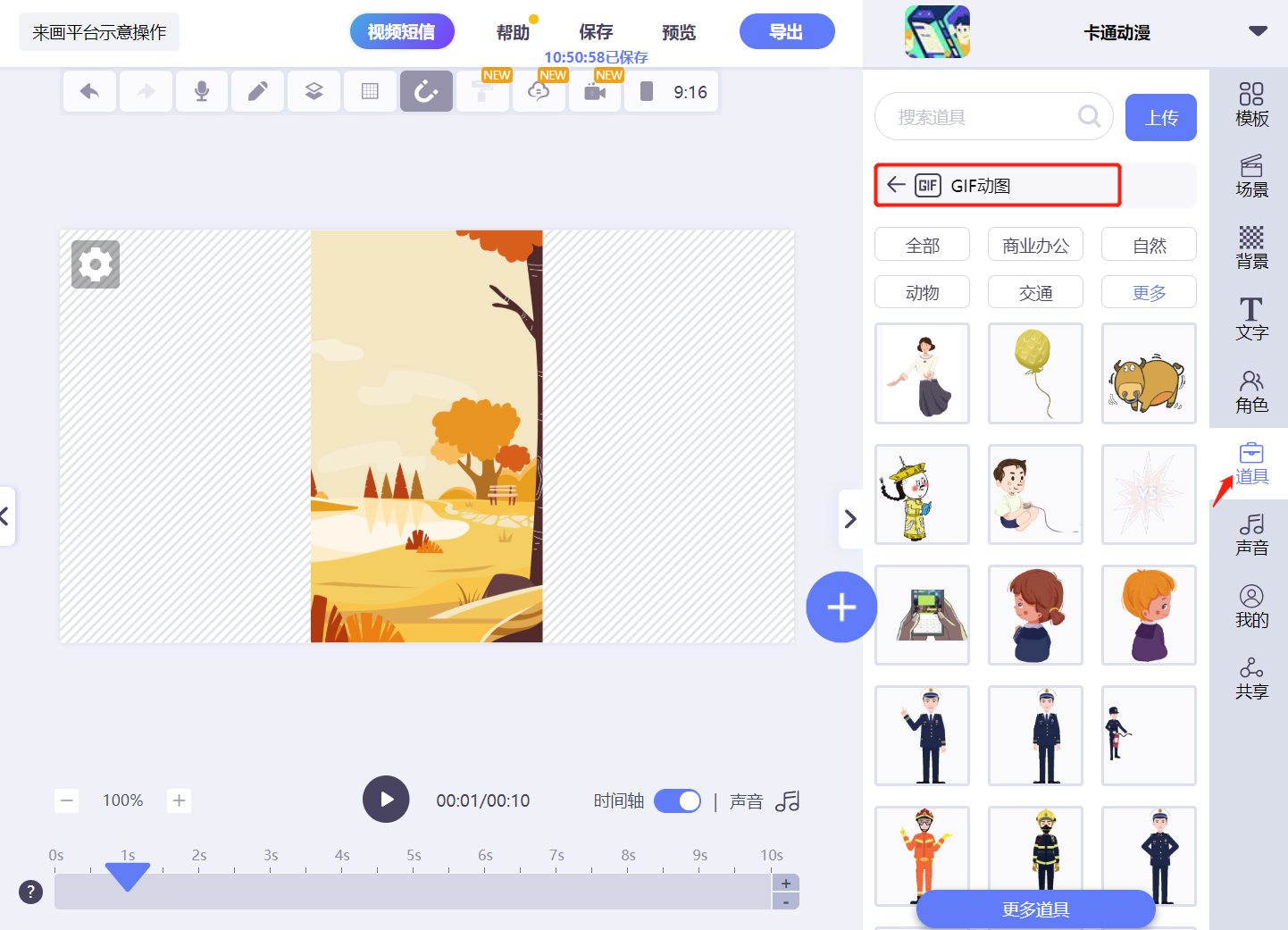Screen dimensions: 1288x930
Task: Toggle the 时间轴 switch off
Action: tap(678, 801)
